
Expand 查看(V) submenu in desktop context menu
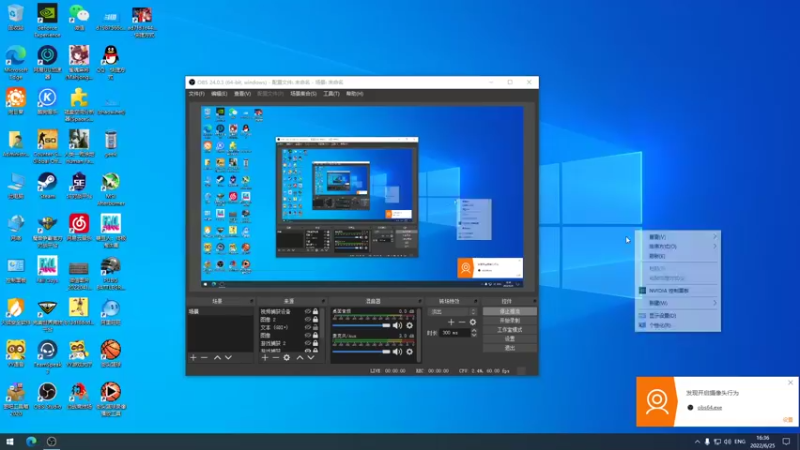pos(678,237)
